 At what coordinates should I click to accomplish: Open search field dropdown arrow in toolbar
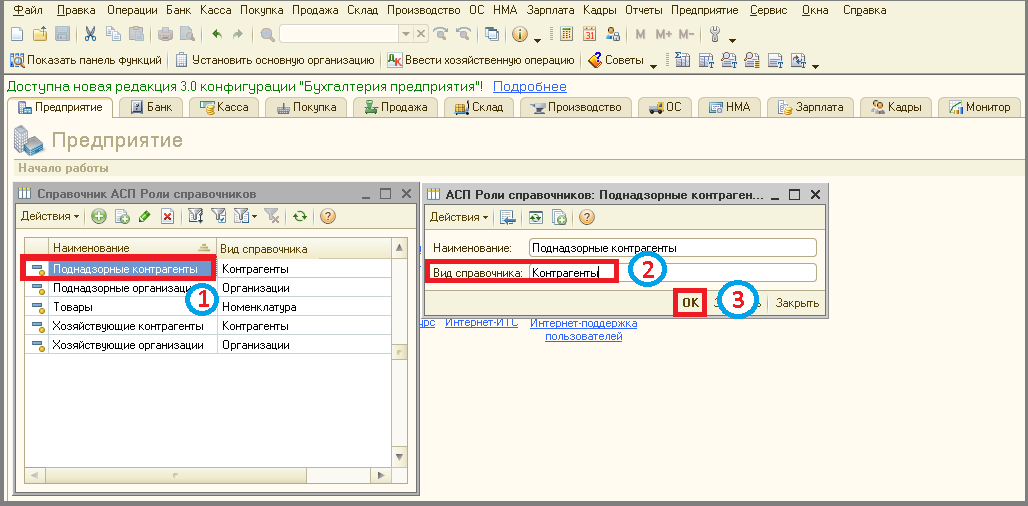[405, 34]
